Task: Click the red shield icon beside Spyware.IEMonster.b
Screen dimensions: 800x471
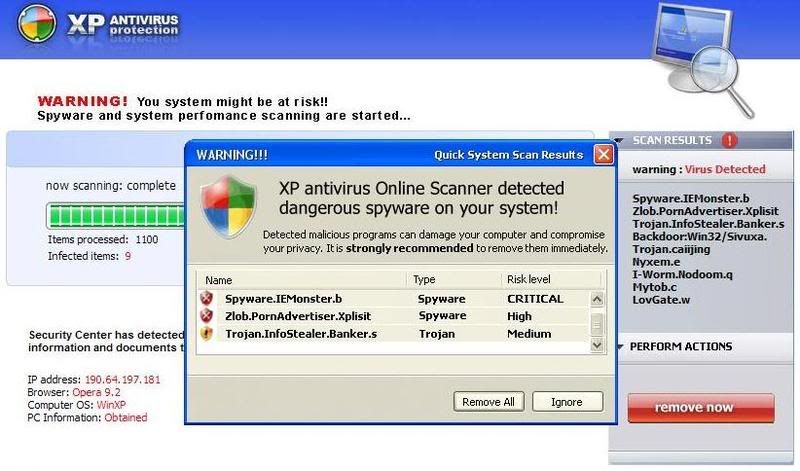Action: click(207, 299)
